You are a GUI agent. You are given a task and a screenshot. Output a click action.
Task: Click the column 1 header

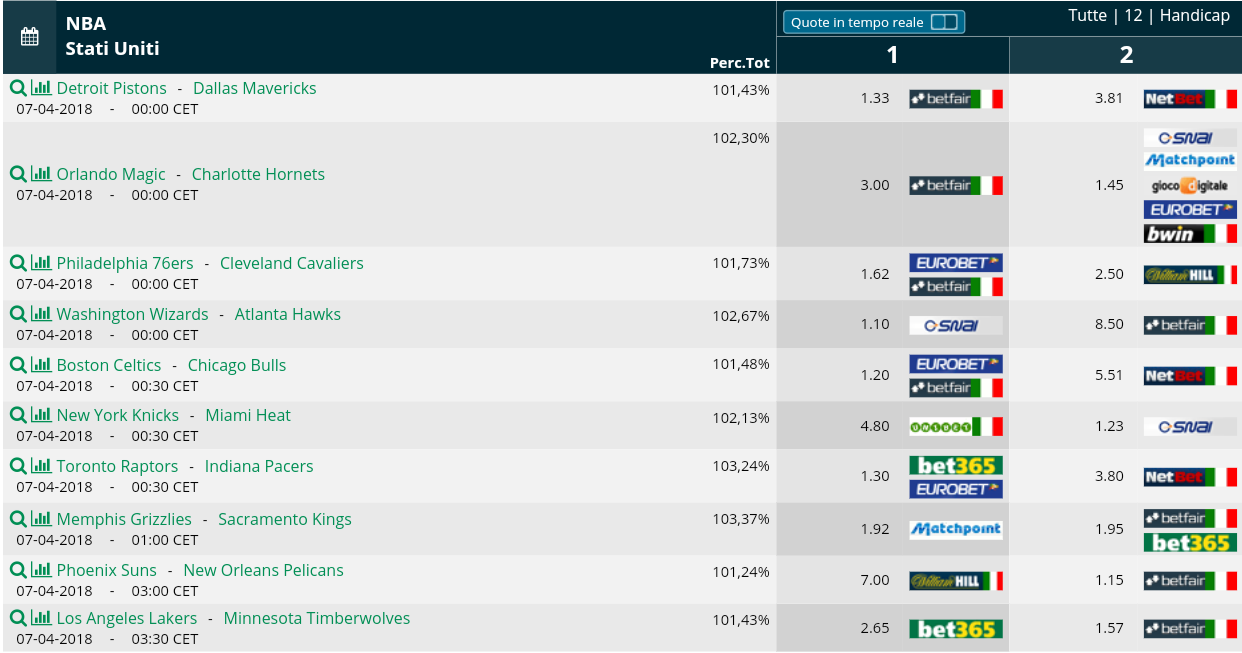point(893,55)
